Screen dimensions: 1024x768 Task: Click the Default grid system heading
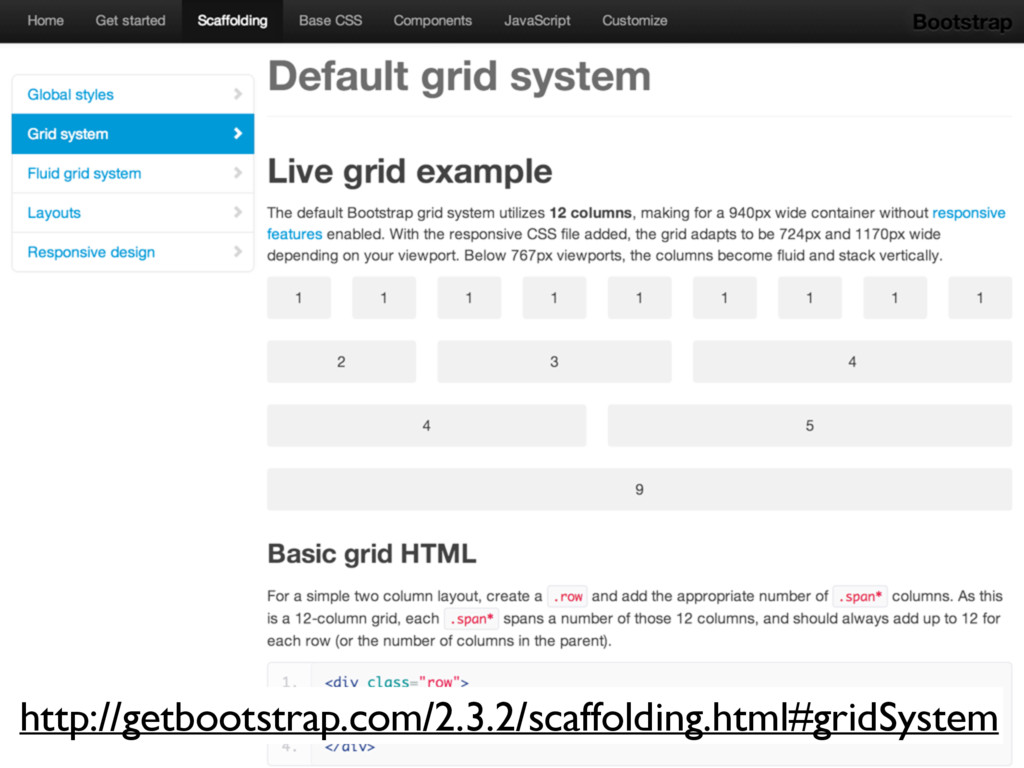click(459, 76)
